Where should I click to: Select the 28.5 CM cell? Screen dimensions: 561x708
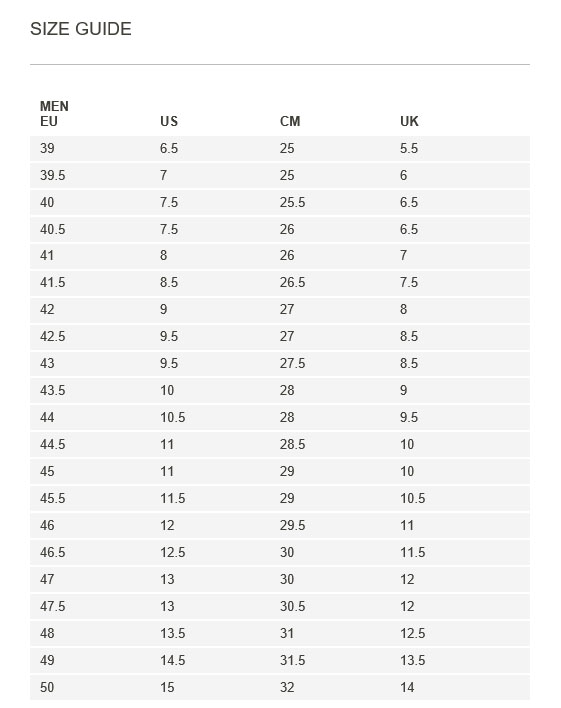tap(292, 445)
